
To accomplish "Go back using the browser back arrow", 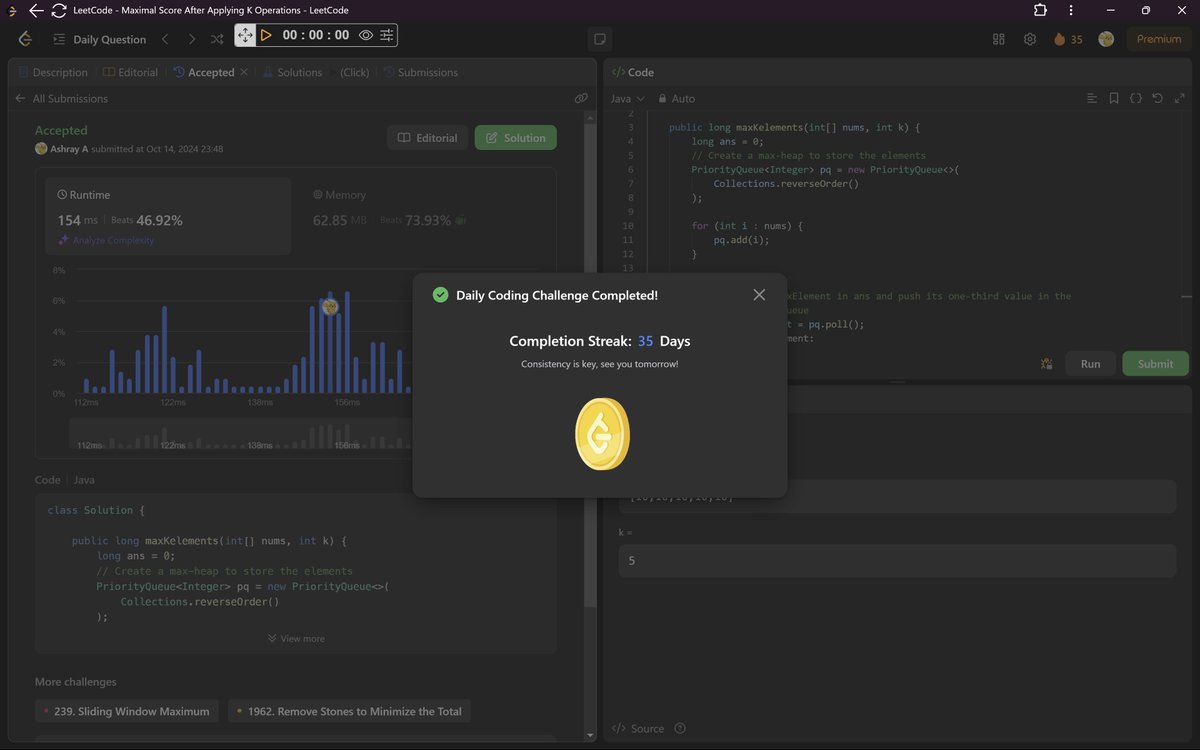I will 36,11.
